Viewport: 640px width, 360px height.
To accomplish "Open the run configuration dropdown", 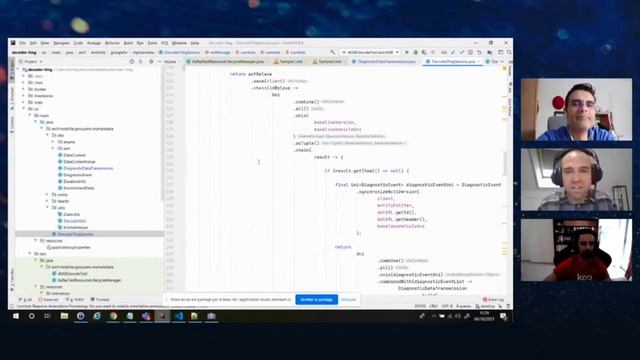I will pyautogui.click(x=370, y=52).
